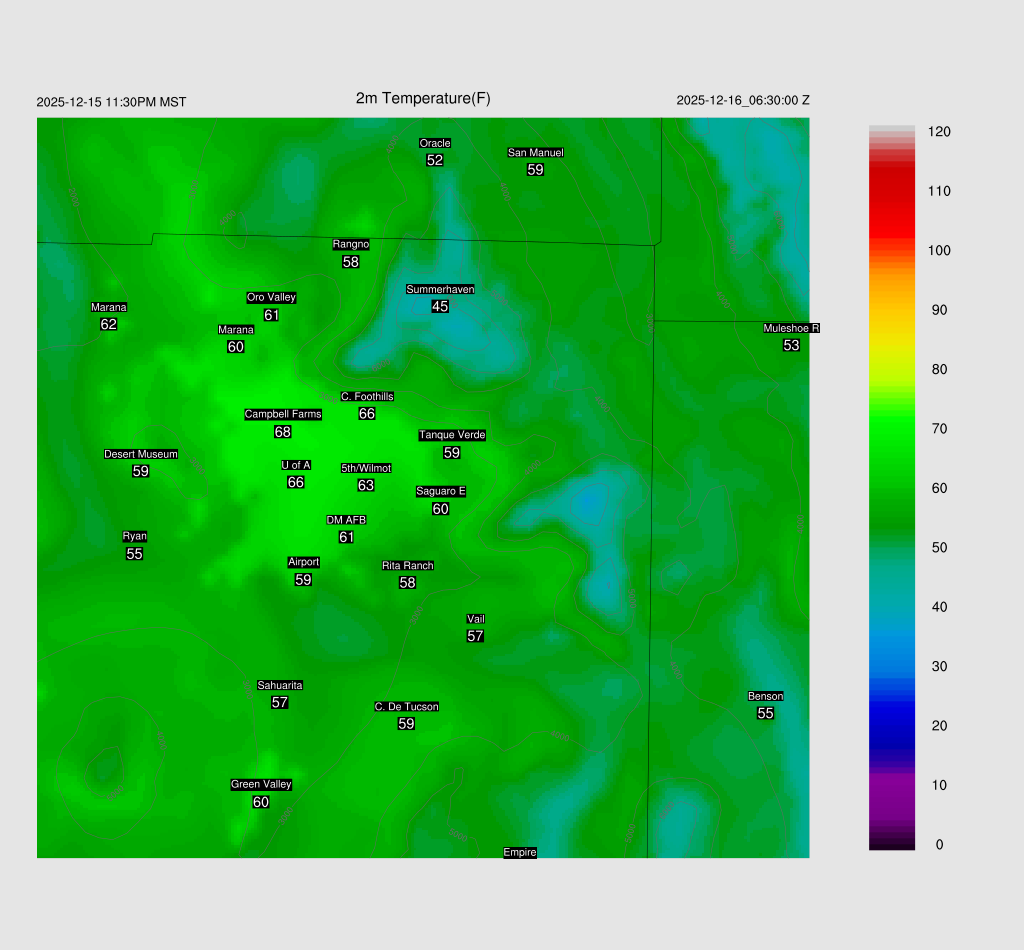This screenshot has height=950, width=1024.
Task: Click the 11:30PM MST local timestamp
Action: click(111, 102)
